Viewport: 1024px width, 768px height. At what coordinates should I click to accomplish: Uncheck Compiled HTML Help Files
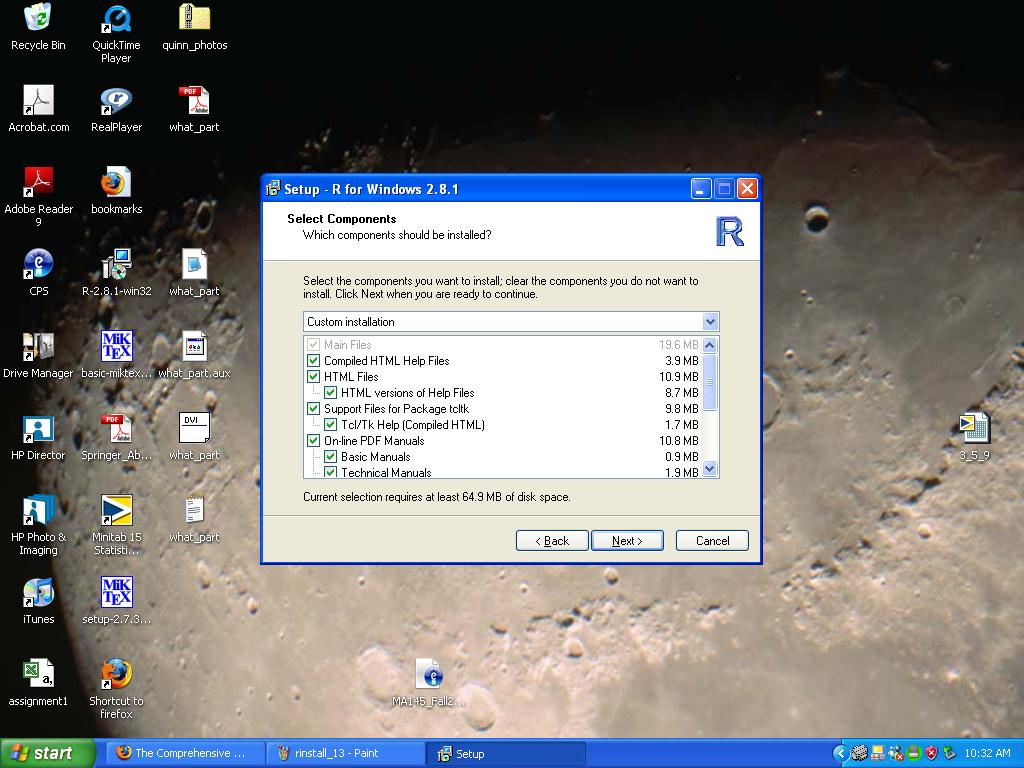tap(313, 361)
